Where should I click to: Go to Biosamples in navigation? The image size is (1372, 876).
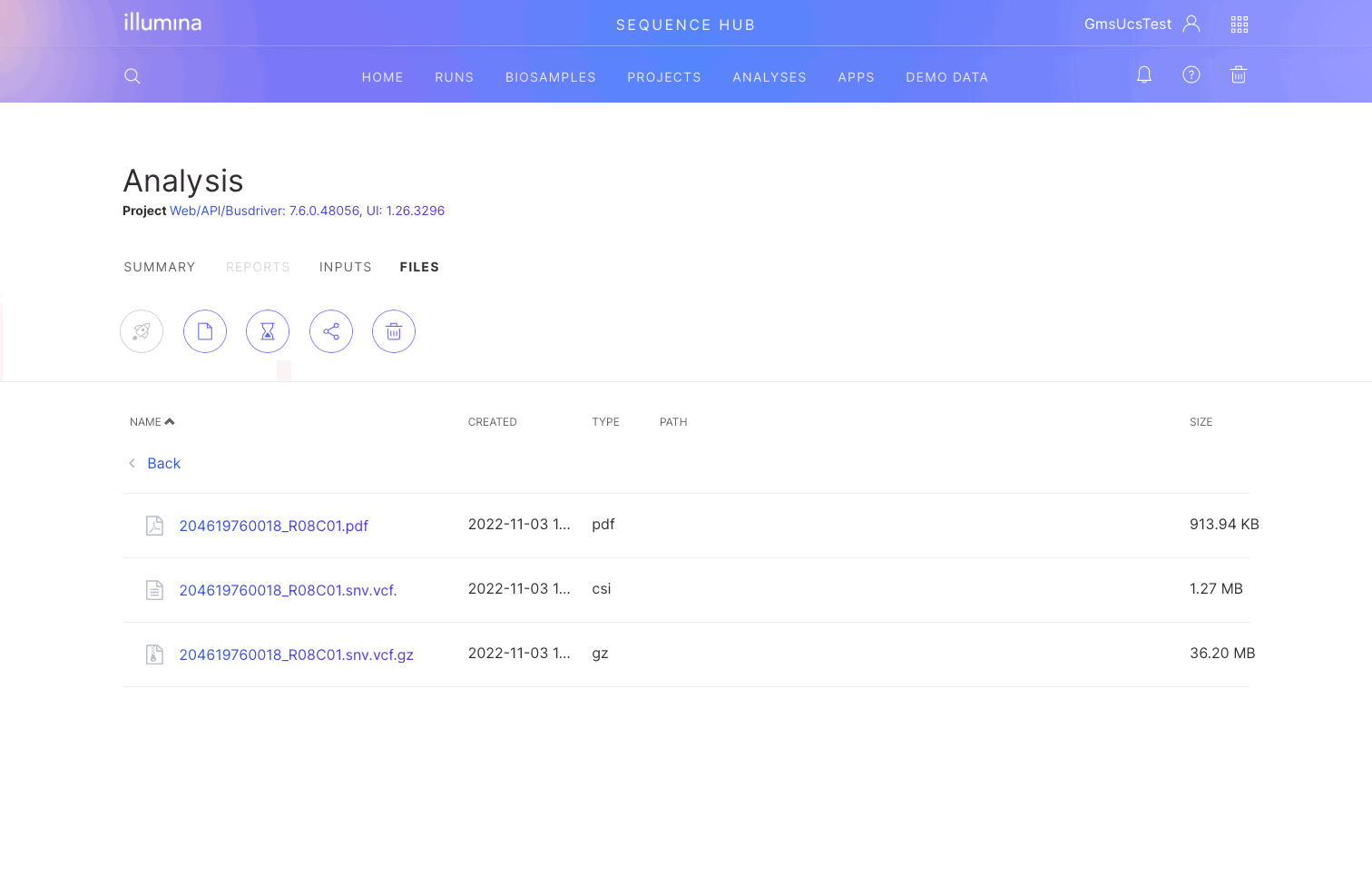(x=551, y=77)
